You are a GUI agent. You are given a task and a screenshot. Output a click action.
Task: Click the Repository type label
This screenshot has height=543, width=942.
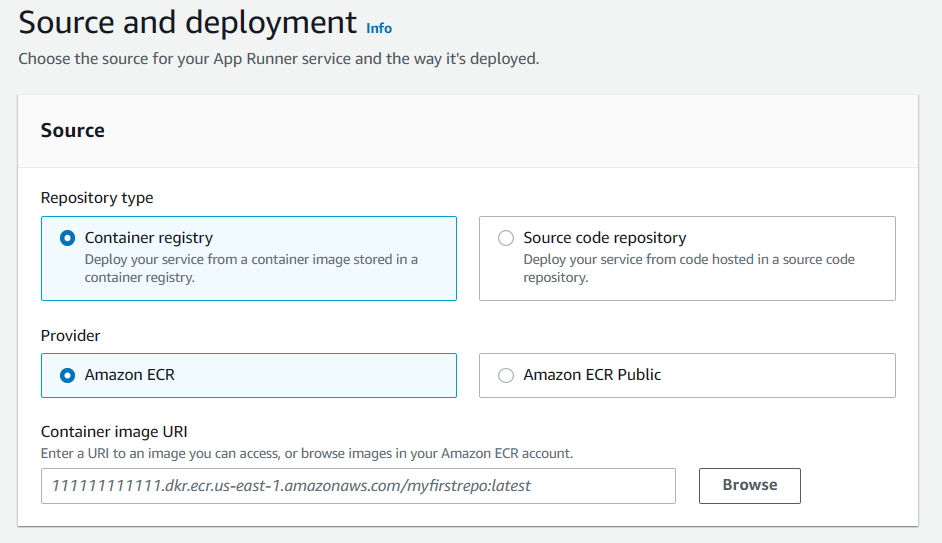97,197
